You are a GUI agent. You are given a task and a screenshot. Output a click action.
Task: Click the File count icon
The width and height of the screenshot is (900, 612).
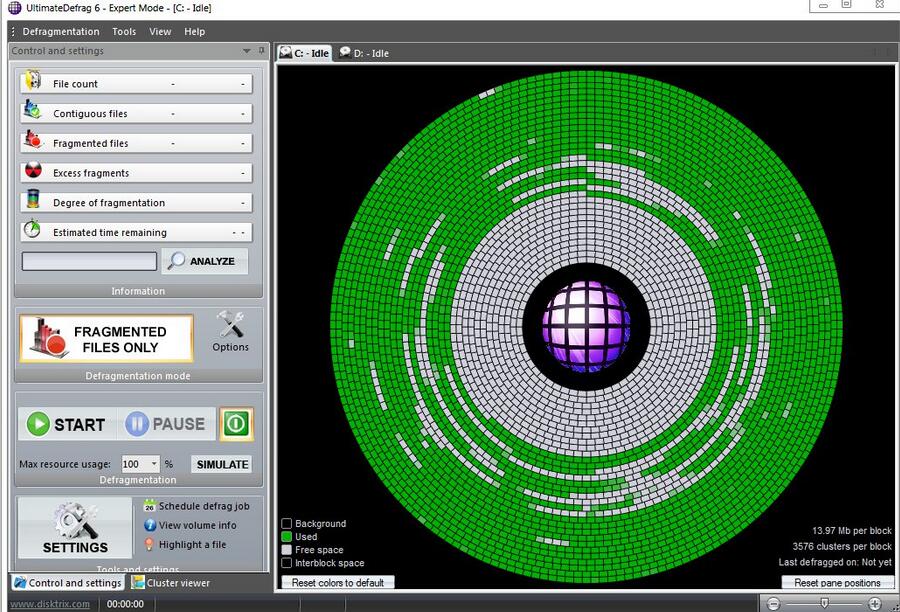coord(33,81)
